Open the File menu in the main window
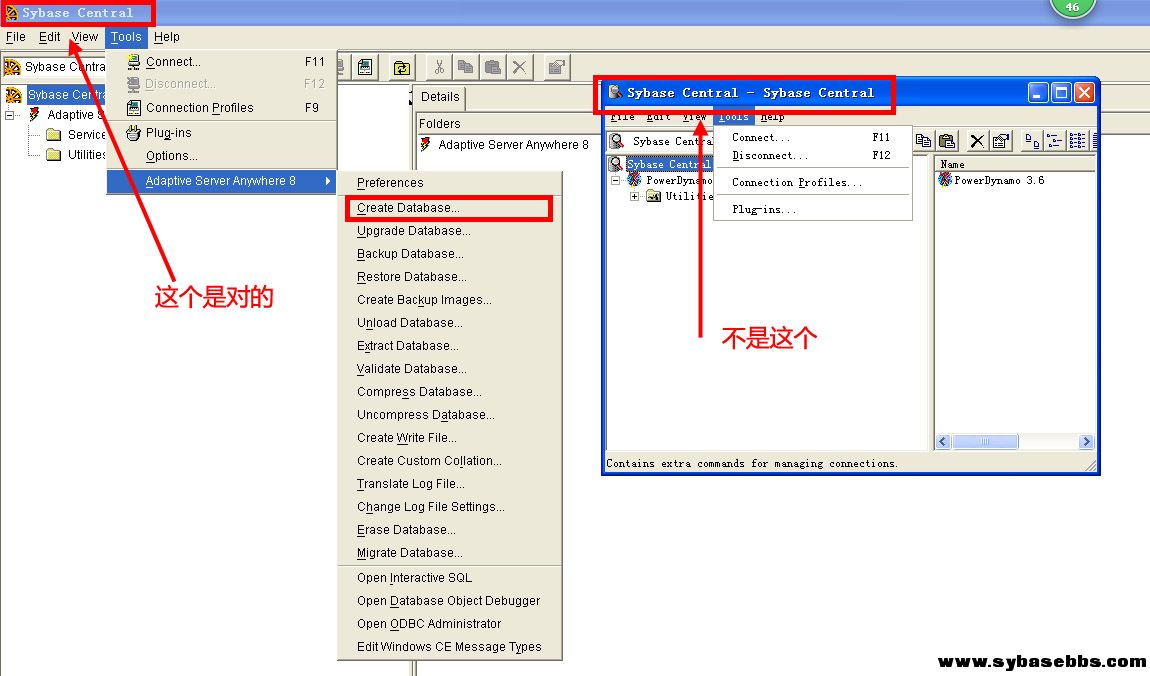 click(x=15, y=37)
